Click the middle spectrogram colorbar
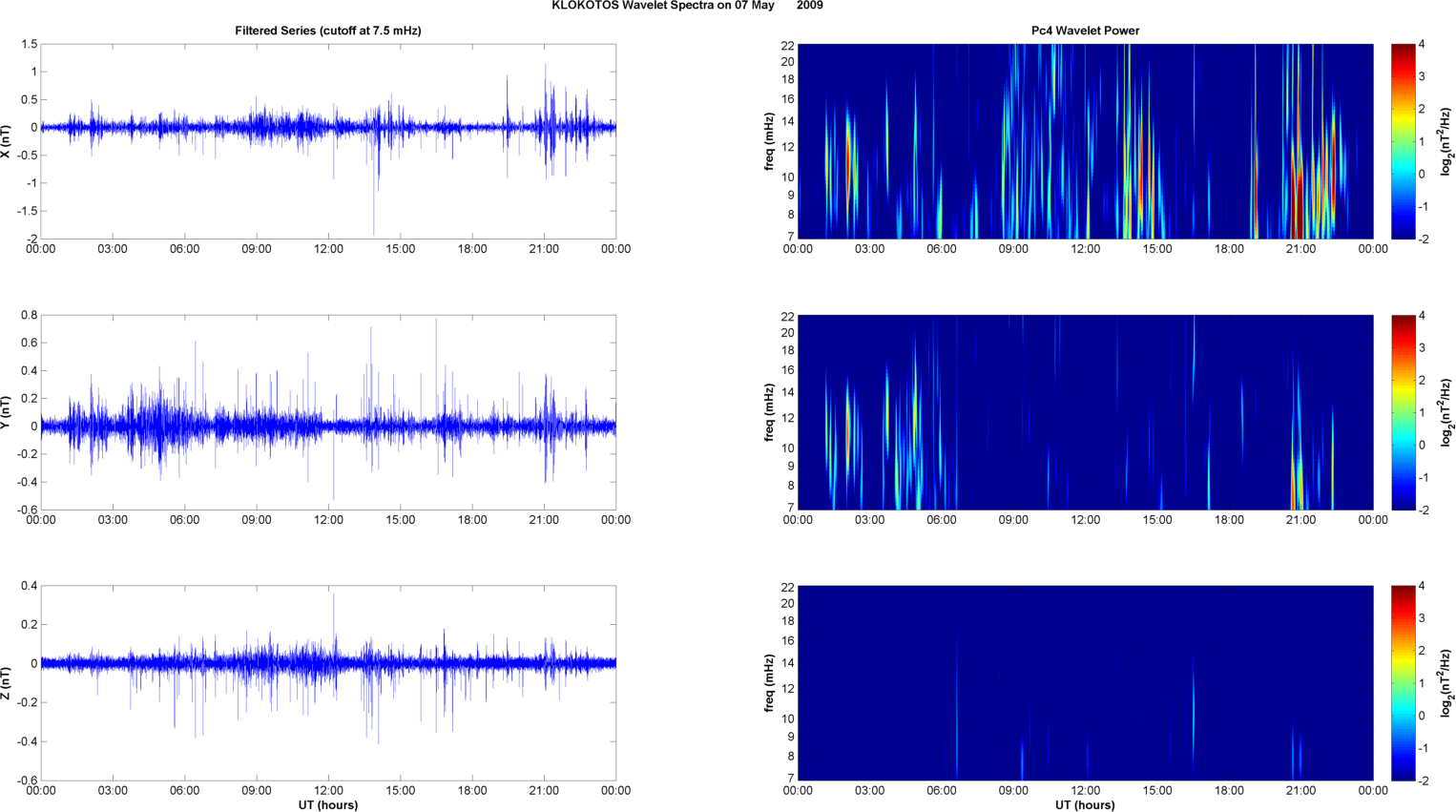 1403,412
